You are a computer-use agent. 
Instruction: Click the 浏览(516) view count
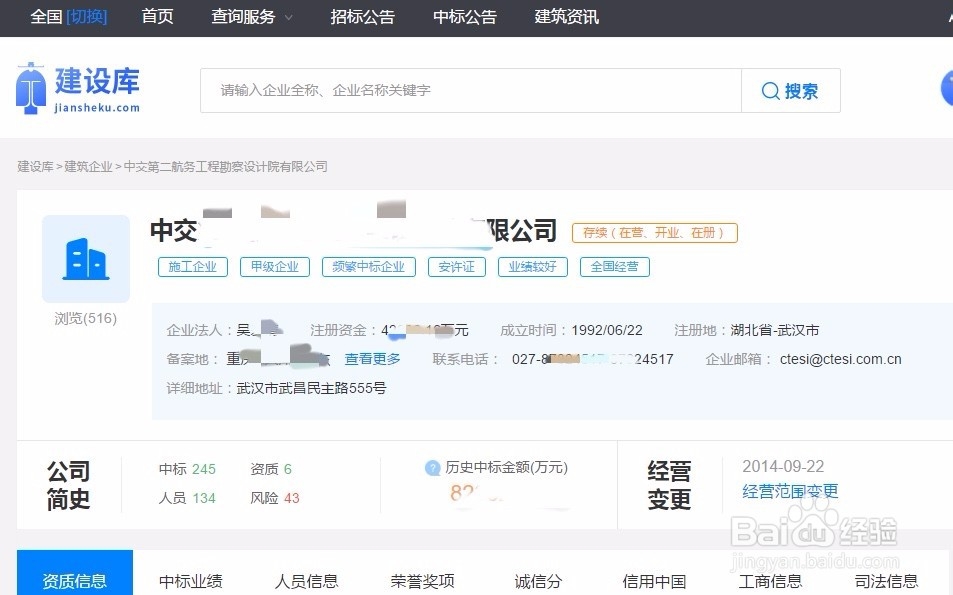coord(86,318)
